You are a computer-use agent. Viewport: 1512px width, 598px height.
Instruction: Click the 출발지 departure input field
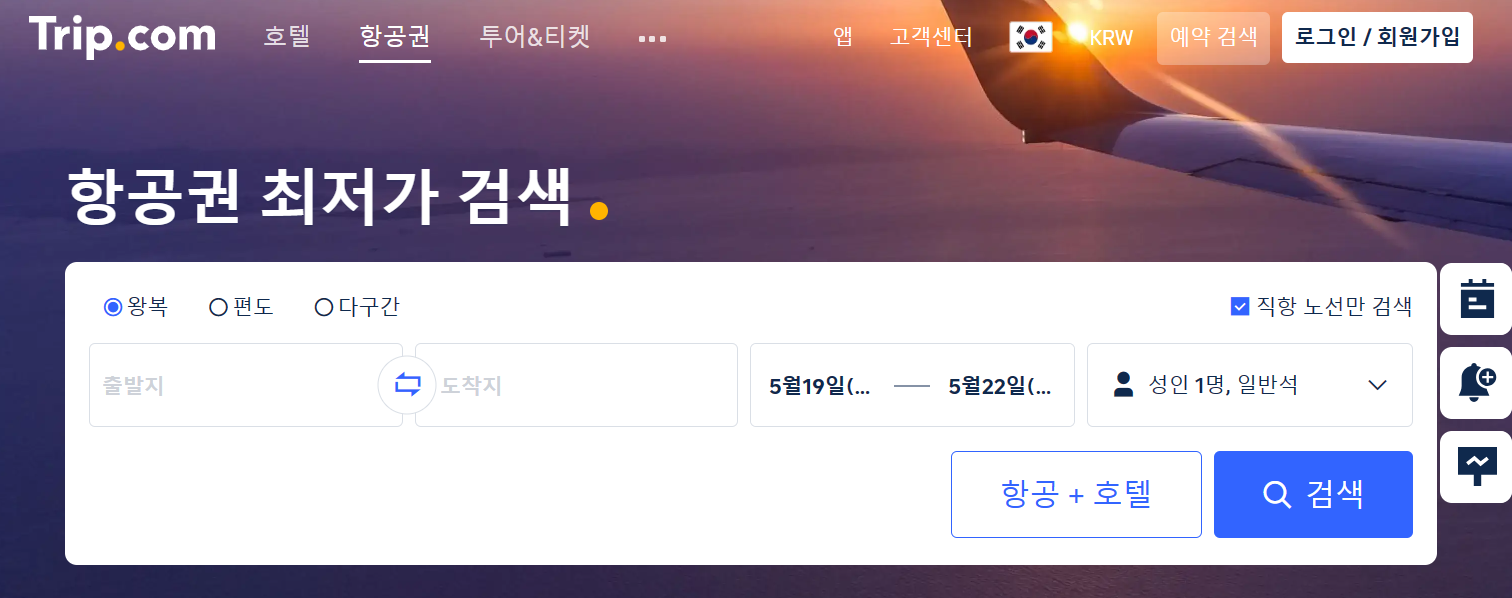(x=245, y=385)
